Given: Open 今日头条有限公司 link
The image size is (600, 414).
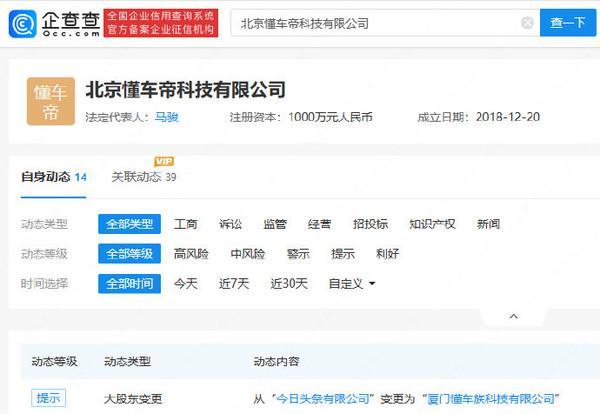Looking at the screenshot, I should click(322, 399).
